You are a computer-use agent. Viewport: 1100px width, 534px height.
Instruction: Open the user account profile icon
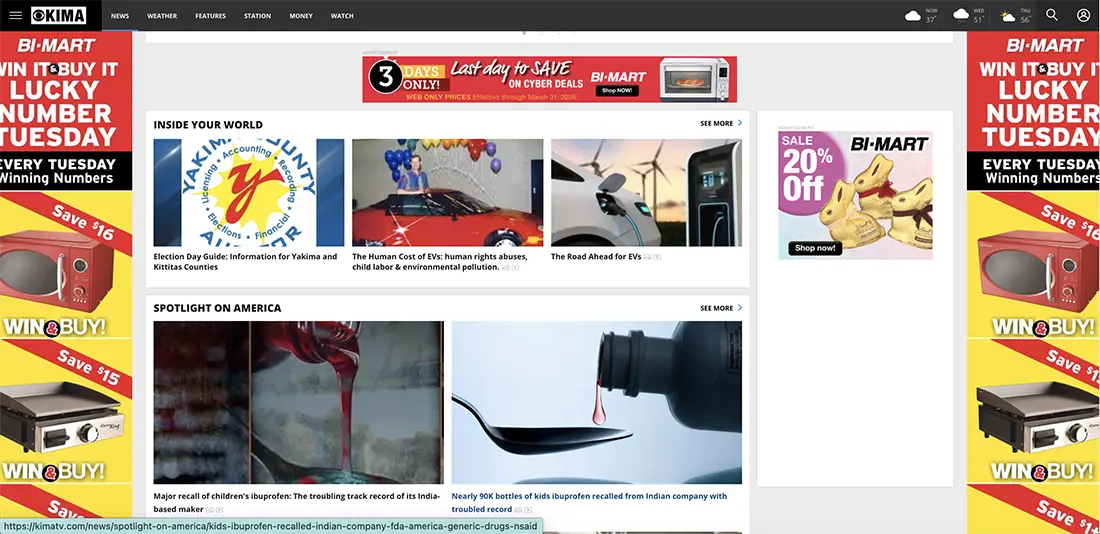[x=1083, y=15]
